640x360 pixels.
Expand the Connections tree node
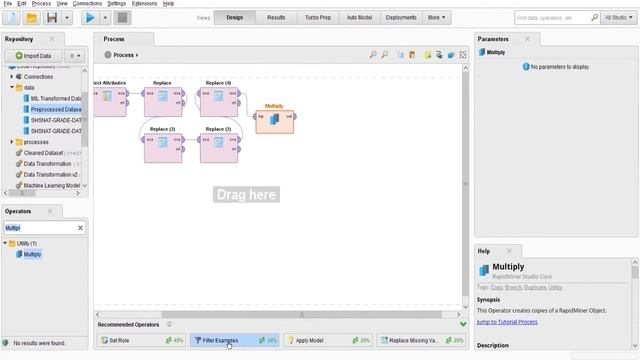tap(12, 77)
